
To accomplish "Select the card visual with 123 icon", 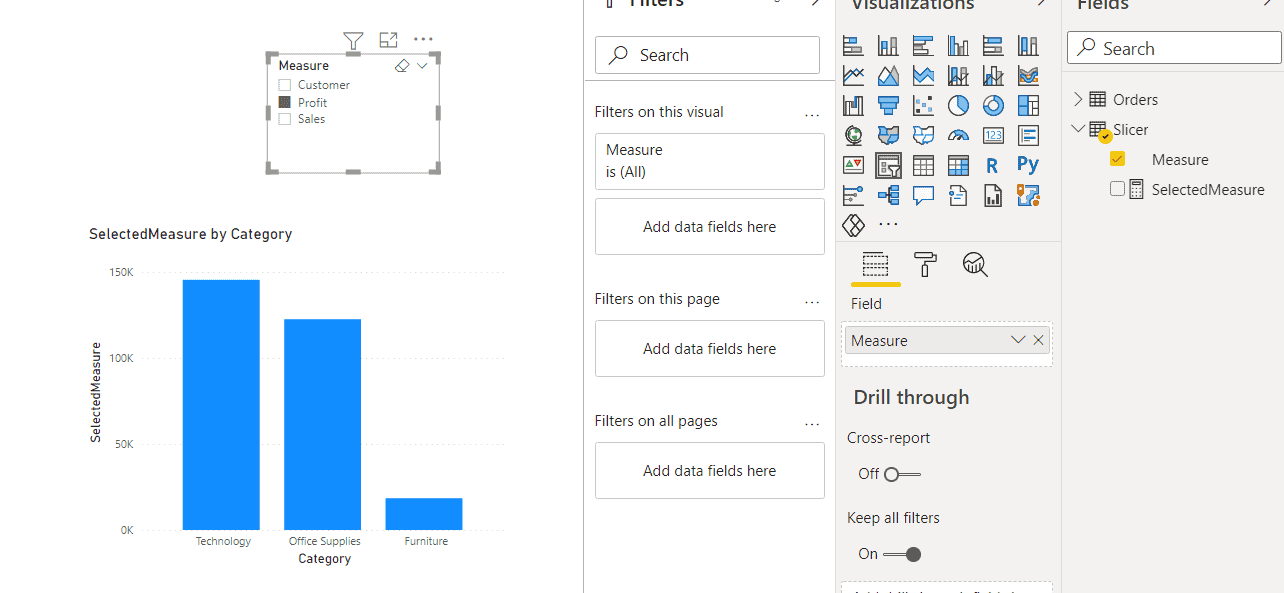I will [993, 135].
